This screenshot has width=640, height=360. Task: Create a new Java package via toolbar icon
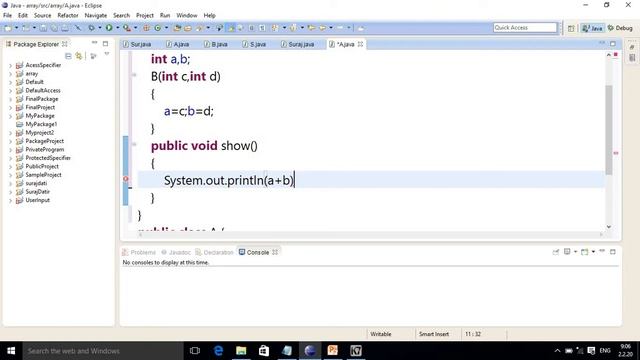point(146,28)
